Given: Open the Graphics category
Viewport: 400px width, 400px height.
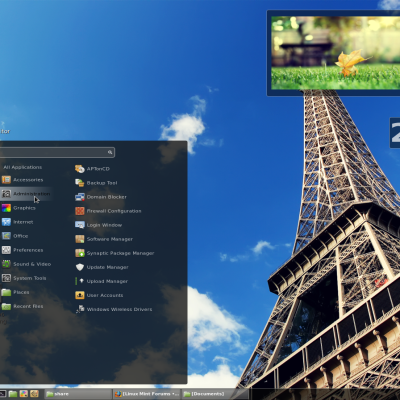Looking at the screenshot, I should [x=18, y=208].
